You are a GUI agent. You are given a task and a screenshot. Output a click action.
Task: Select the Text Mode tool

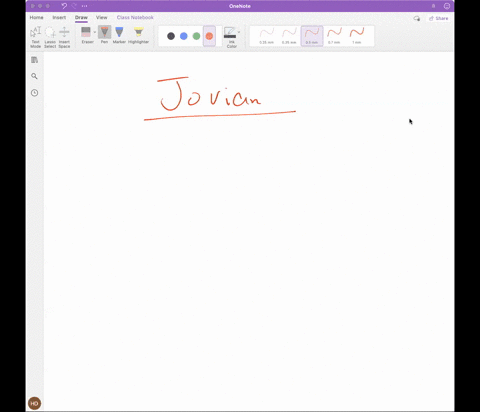pos(36,37)
